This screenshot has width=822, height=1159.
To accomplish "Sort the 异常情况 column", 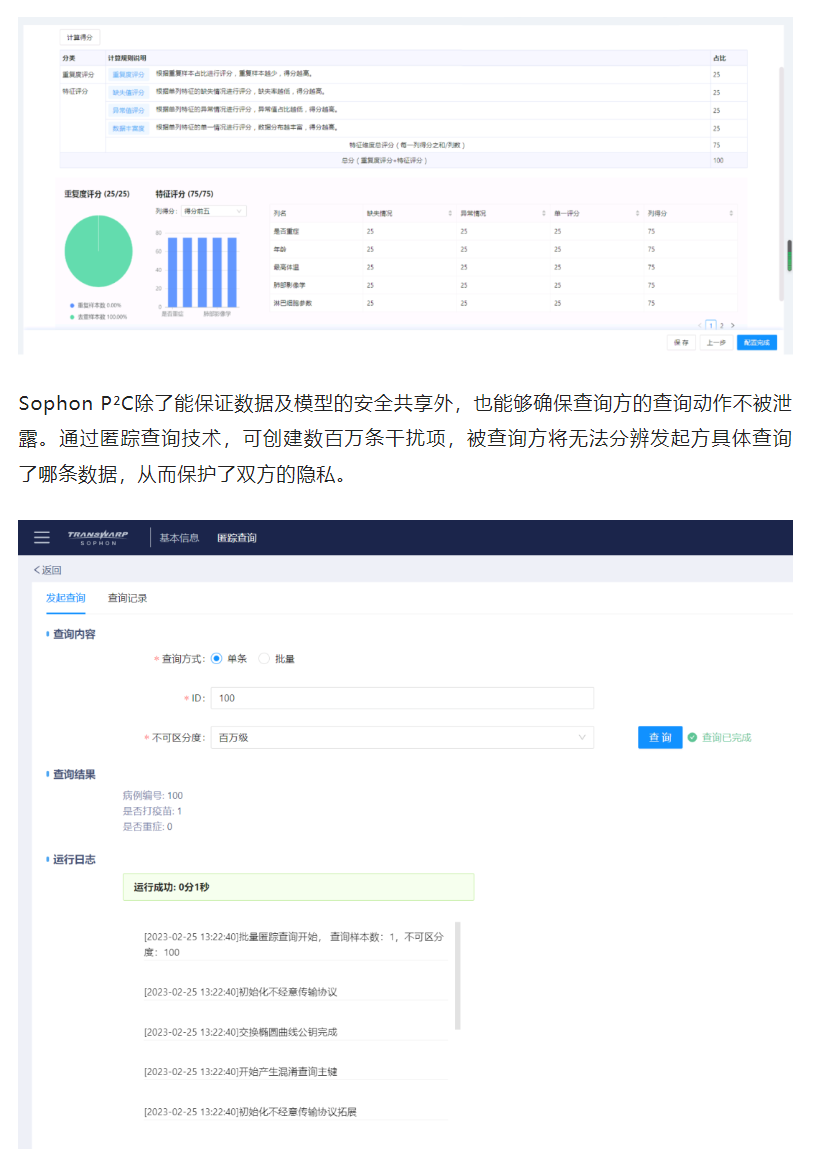I will pyautogui.click(x=542, y=213).
